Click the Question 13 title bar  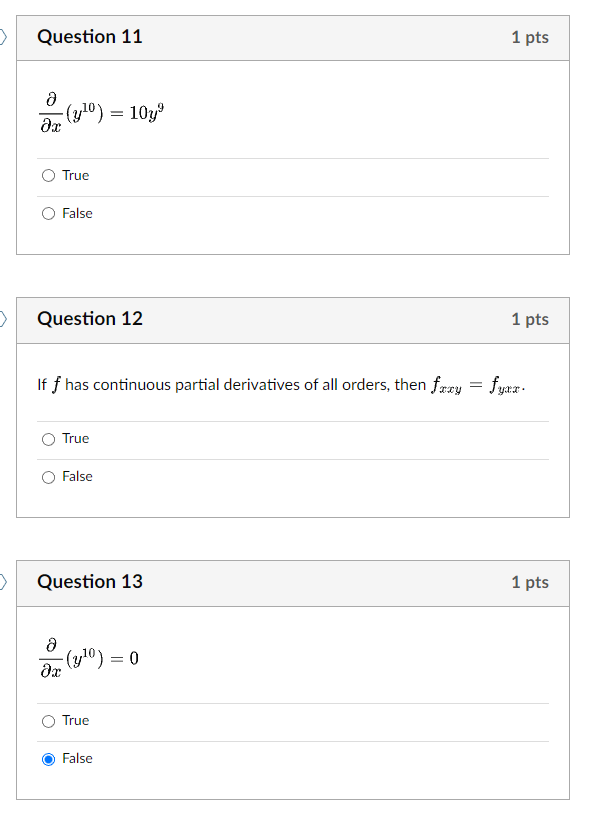point(89,583)
